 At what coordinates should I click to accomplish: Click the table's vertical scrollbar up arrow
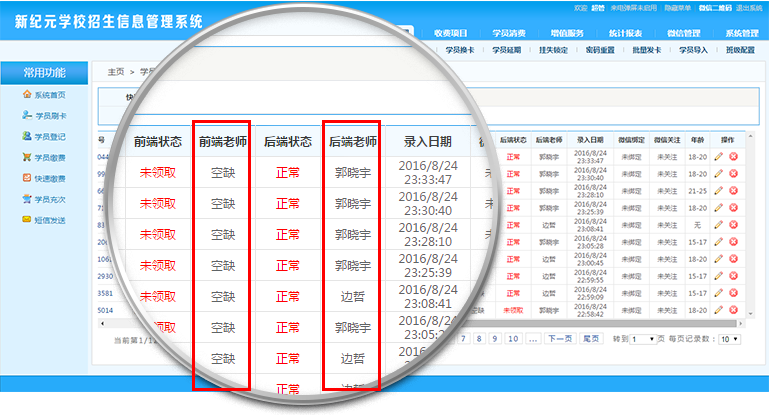(750, 136)
